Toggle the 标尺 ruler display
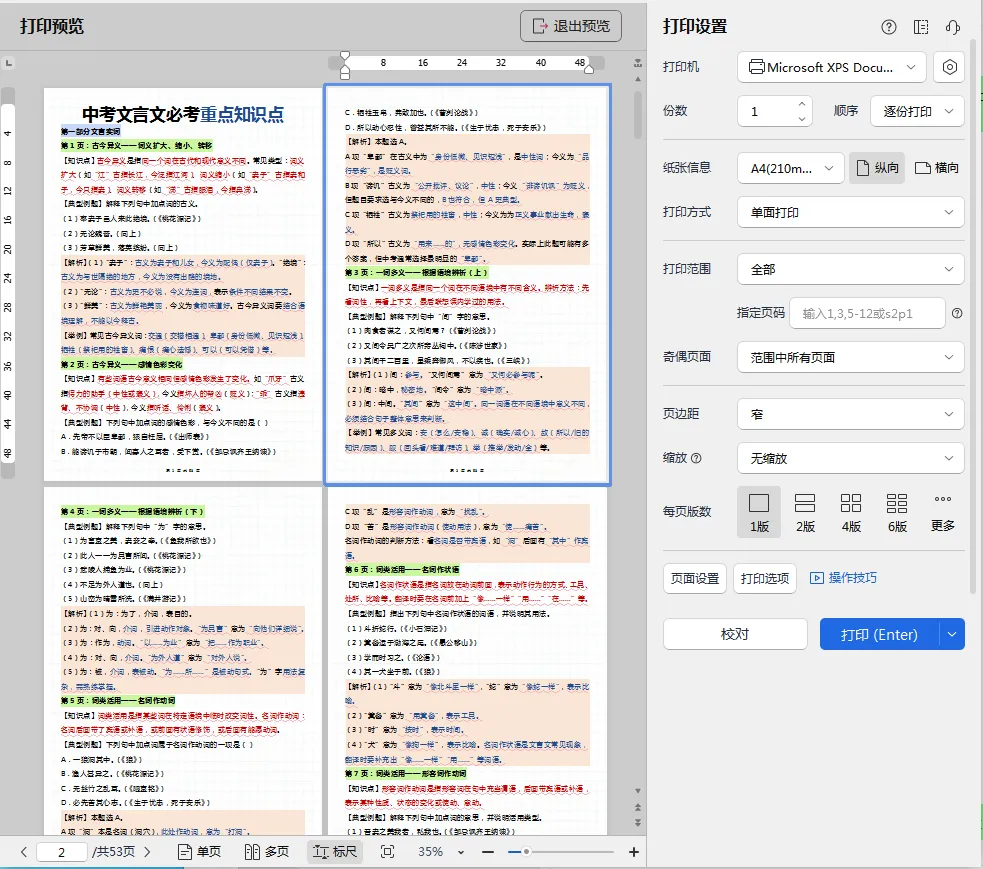 (x=335, y=852)
